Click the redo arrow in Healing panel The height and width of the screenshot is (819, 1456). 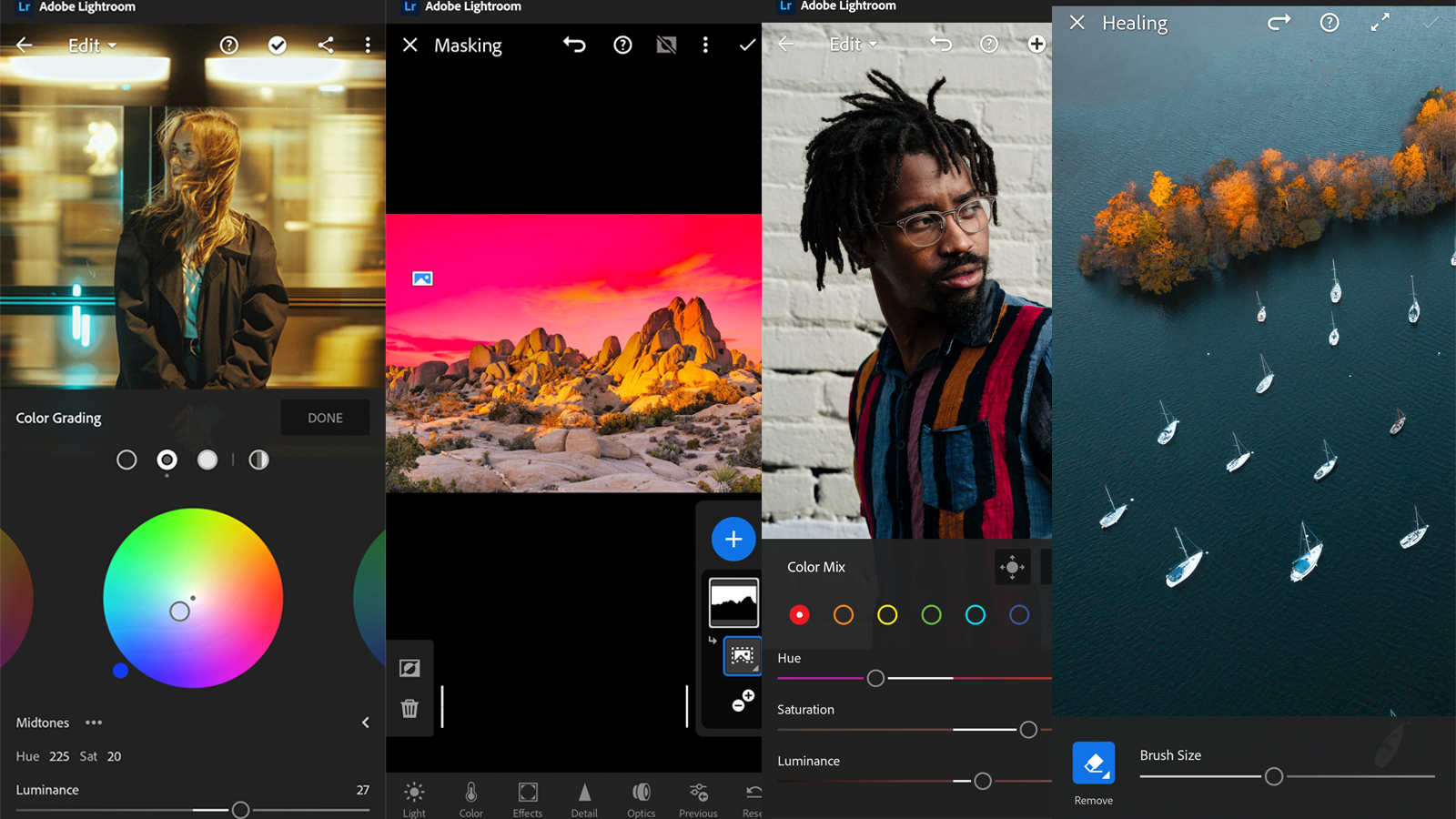[1279, 23]
